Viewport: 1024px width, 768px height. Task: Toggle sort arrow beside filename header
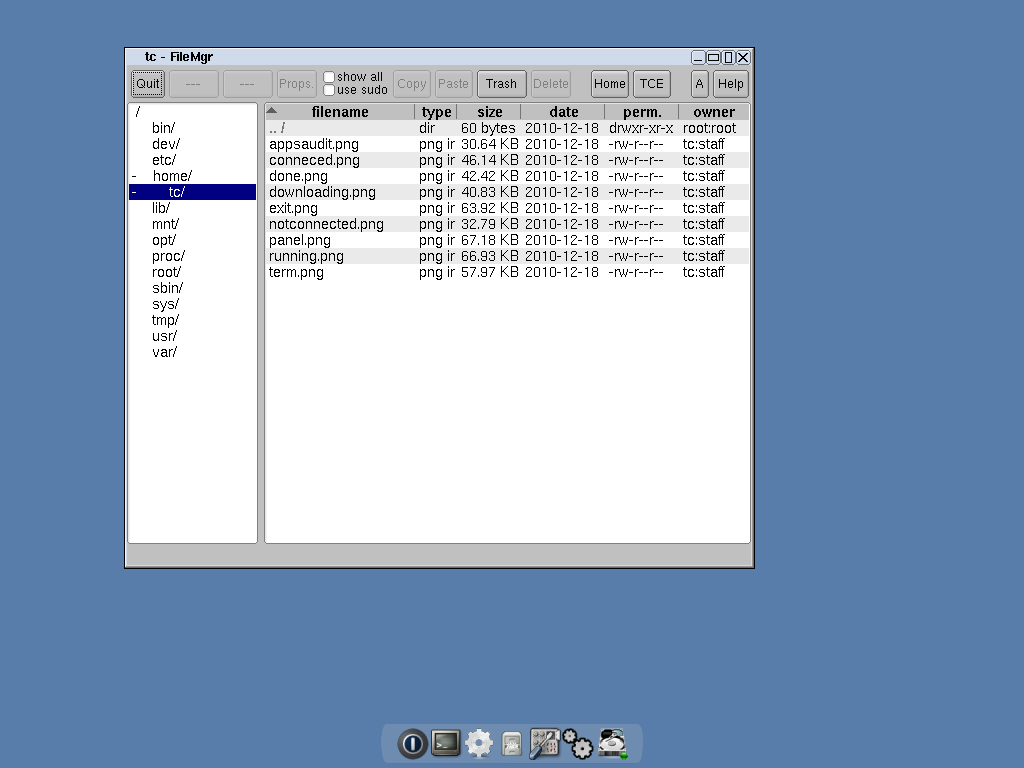(x=272, y=111)
